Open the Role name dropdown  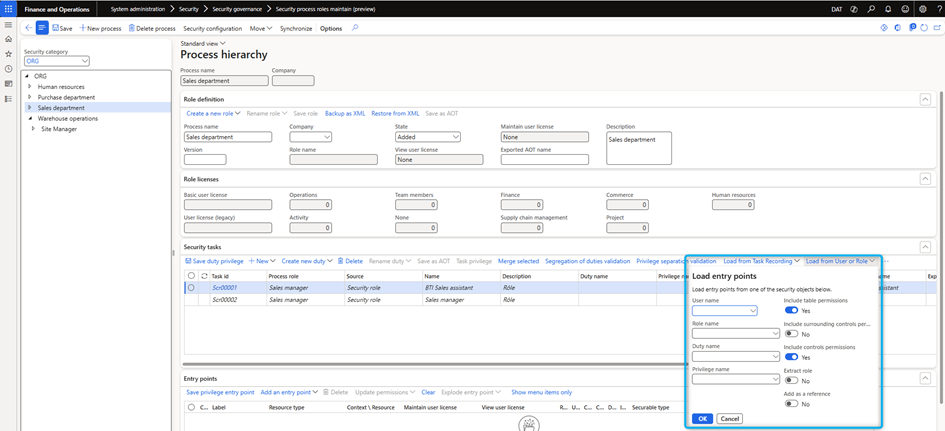776,334
